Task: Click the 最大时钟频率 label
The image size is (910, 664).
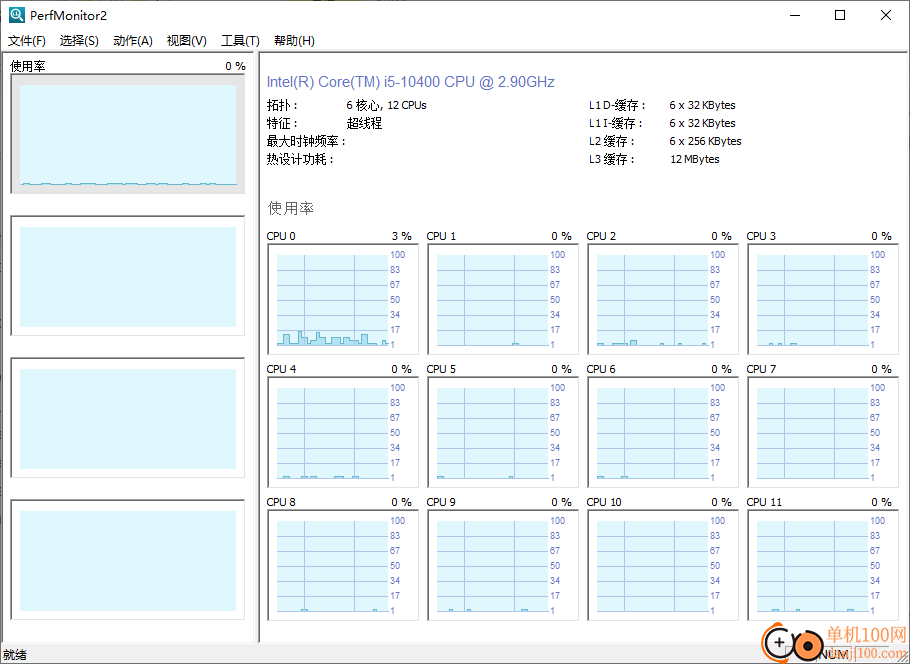Action: click(x=306, y=141)
